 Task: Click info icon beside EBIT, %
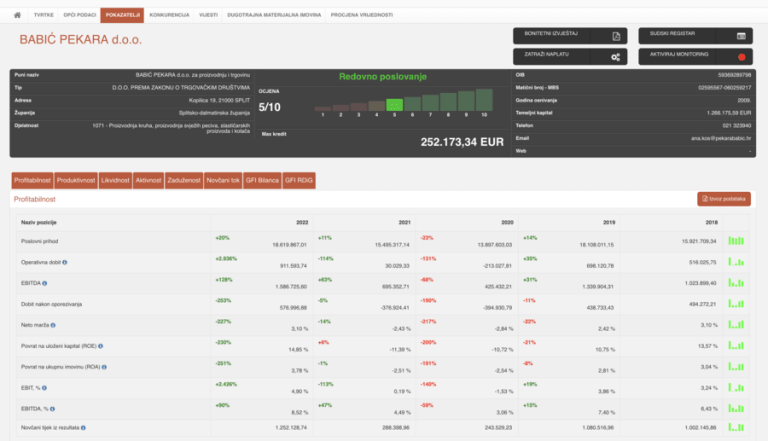(x=45, y=387)
